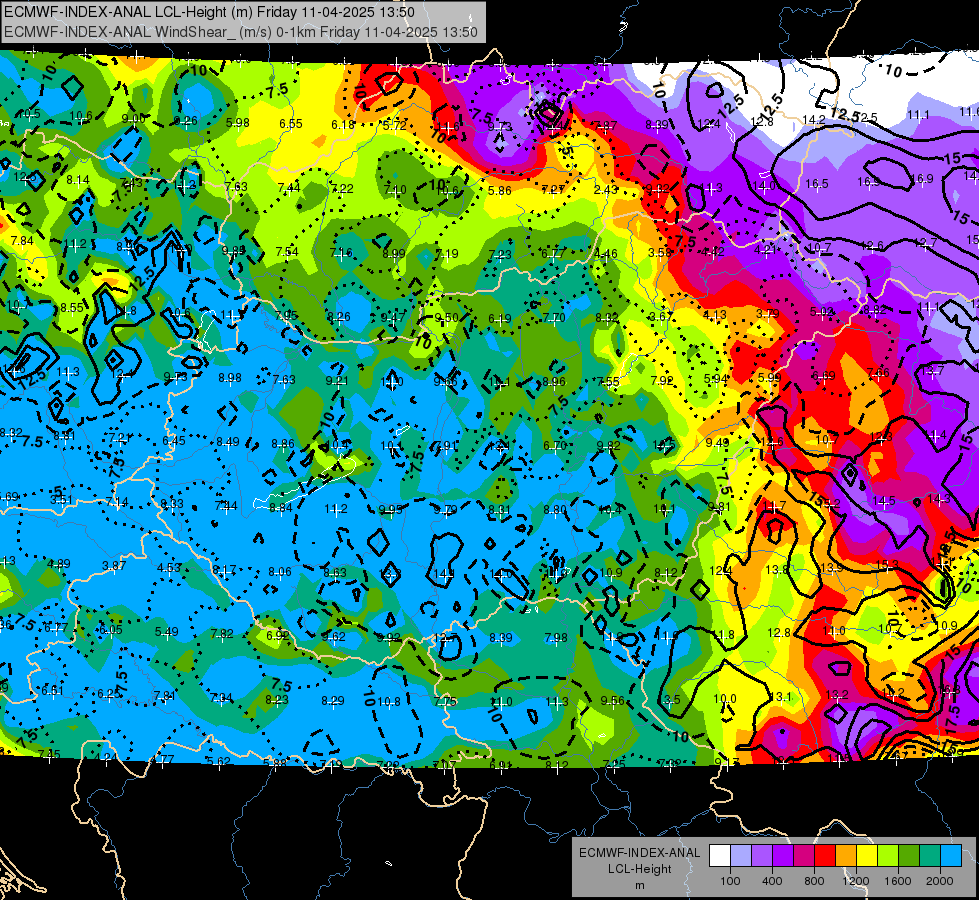
Task: Click the grid value '8.98'
Action: point(230,378)
